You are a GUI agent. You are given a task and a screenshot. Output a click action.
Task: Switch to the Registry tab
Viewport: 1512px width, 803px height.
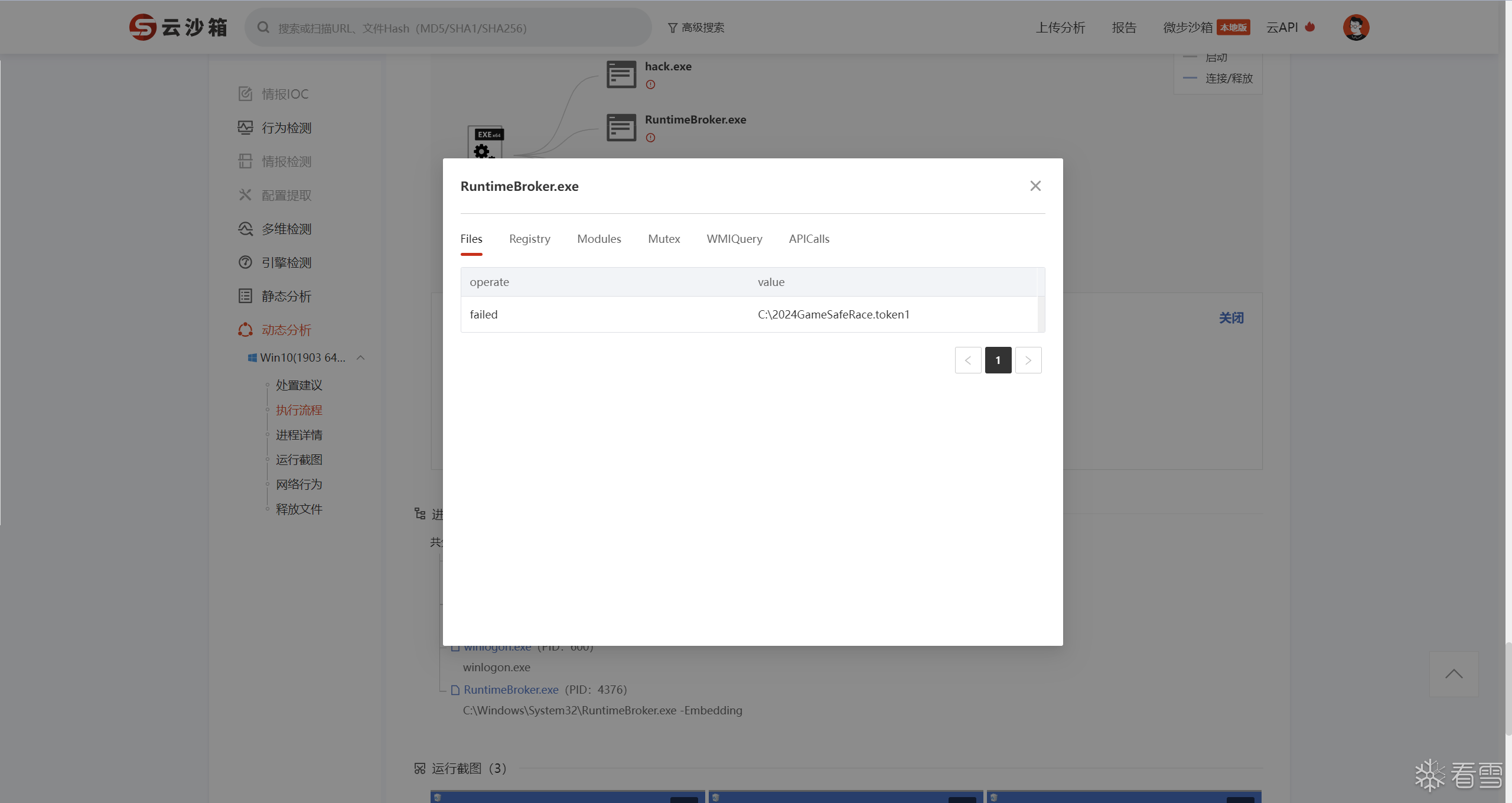(529, 239)
